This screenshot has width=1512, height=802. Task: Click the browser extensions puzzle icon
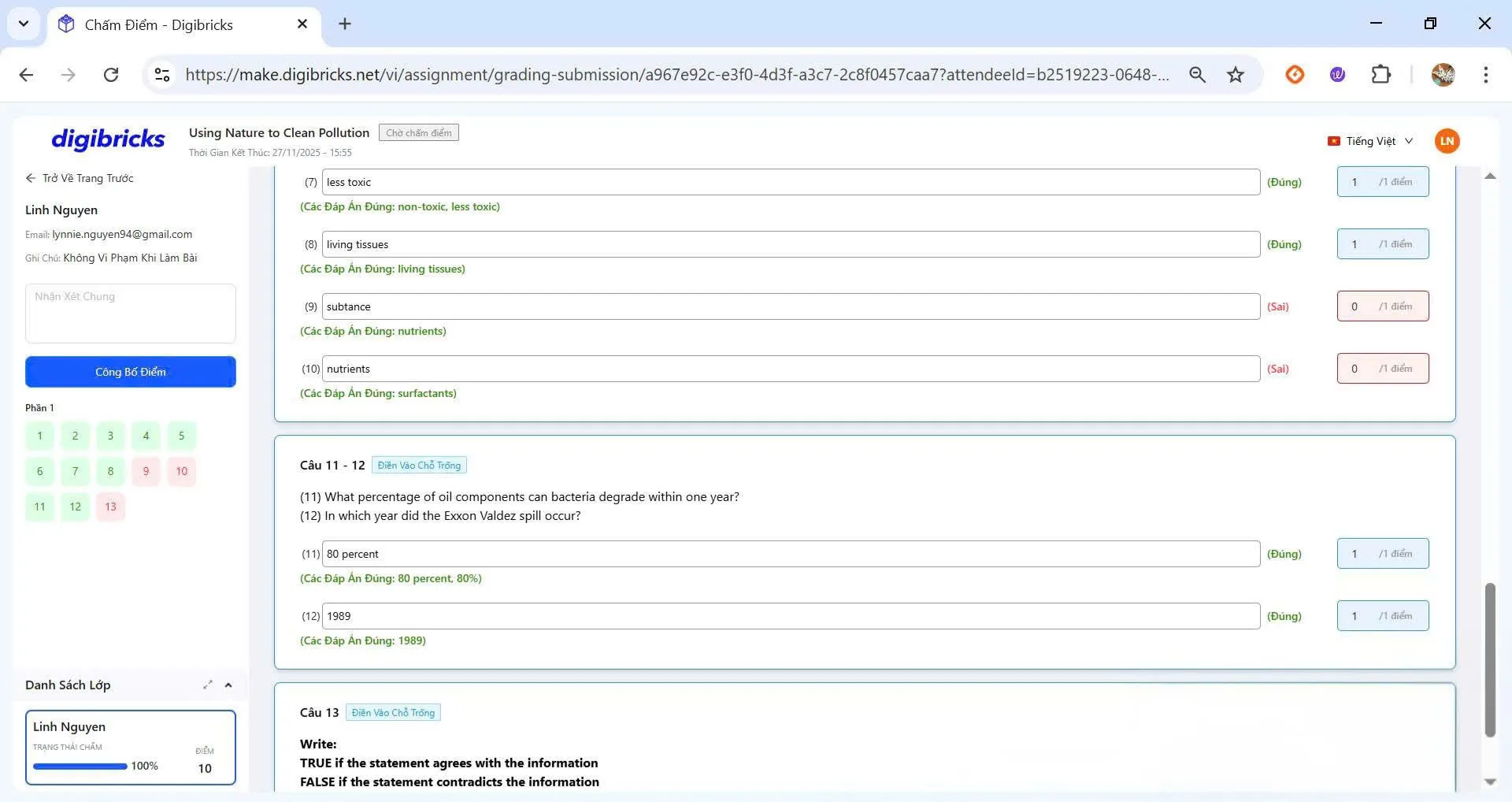[x=1380, y=75]
